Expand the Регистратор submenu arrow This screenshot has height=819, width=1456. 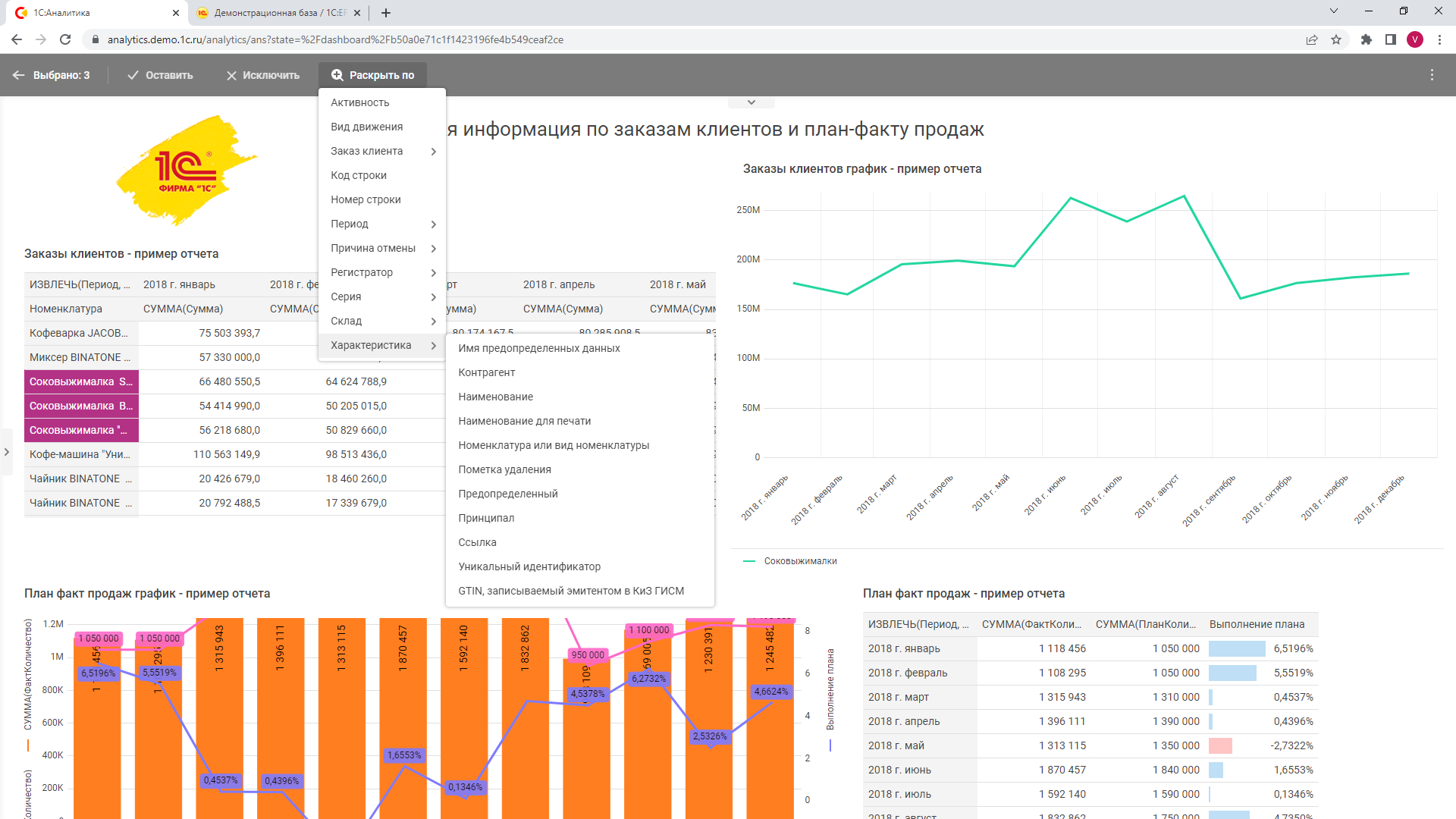pos(433,272)
